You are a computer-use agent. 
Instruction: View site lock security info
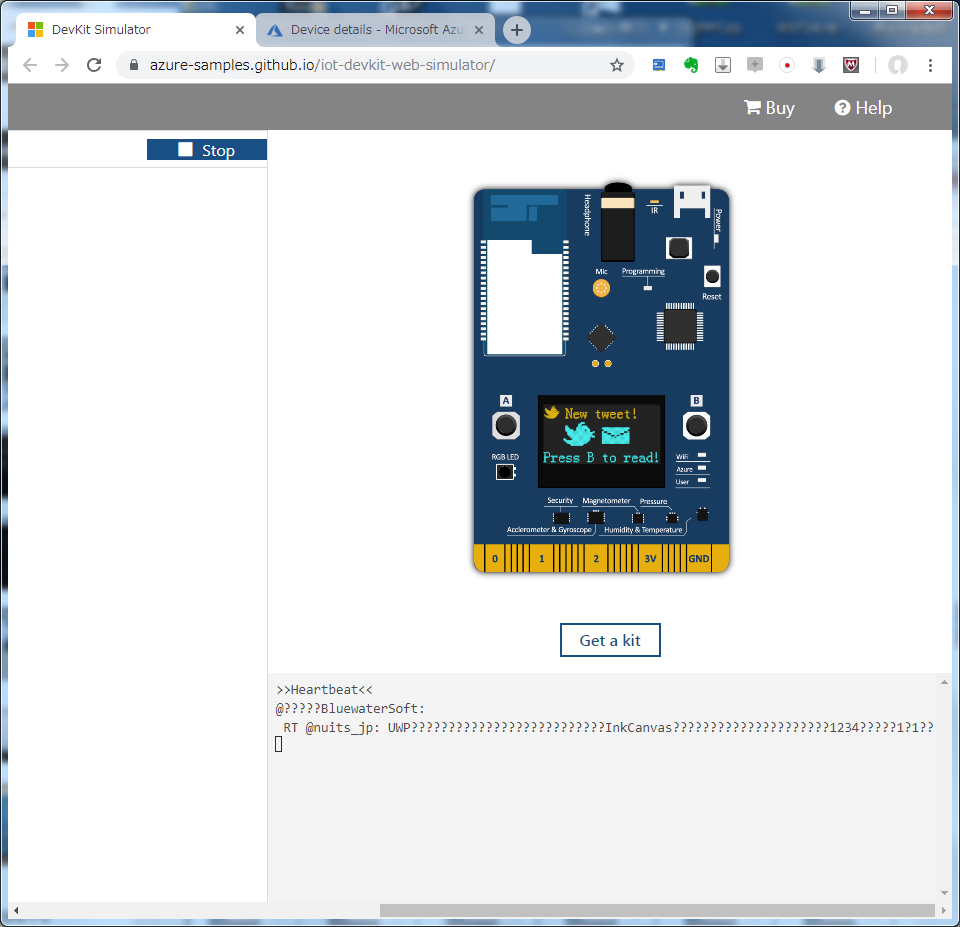pyautogui.click(x=134, y=65)
